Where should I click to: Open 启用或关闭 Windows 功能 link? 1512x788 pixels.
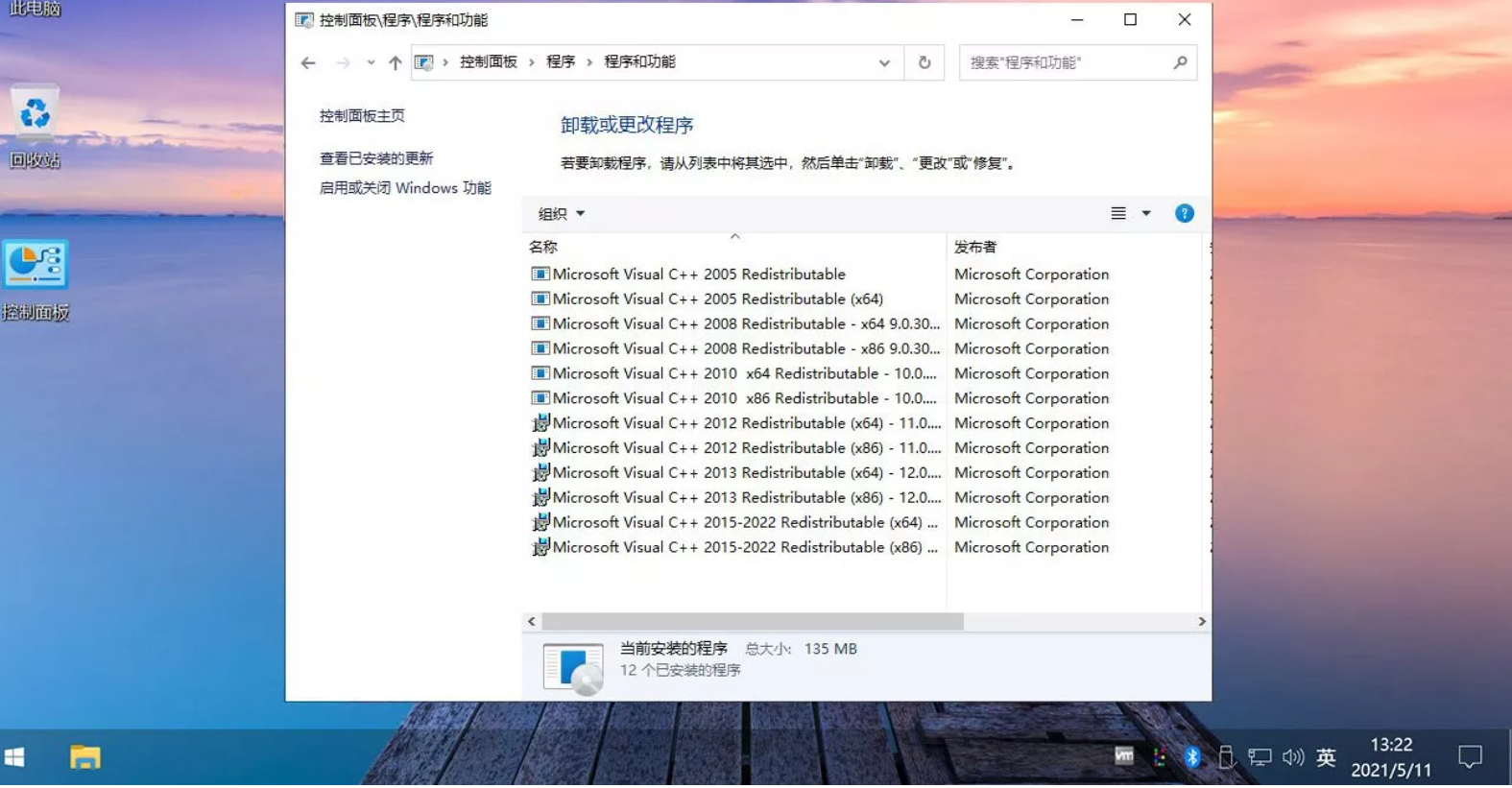pos(405,188)
